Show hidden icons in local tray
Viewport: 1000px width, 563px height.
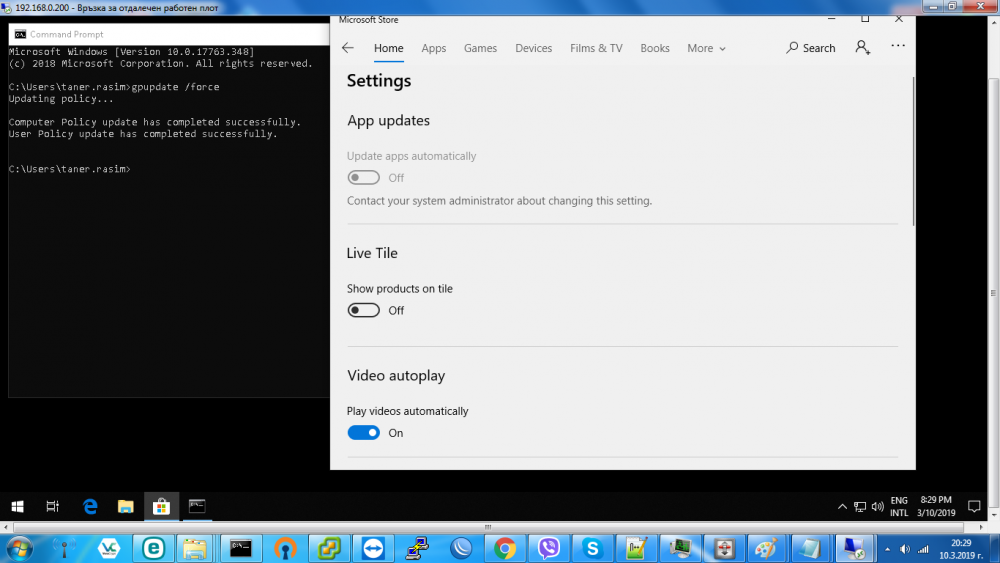(887, 549)
